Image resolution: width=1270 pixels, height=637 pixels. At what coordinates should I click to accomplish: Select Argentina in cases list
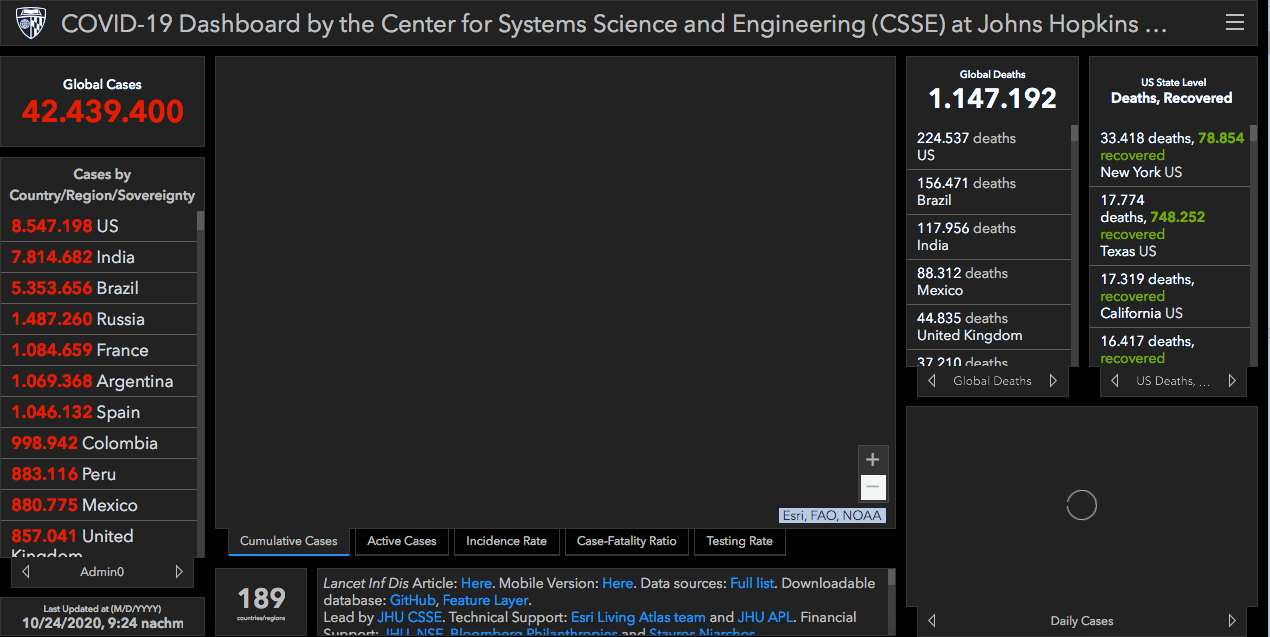pyautogui.click(x=98, y=381)
